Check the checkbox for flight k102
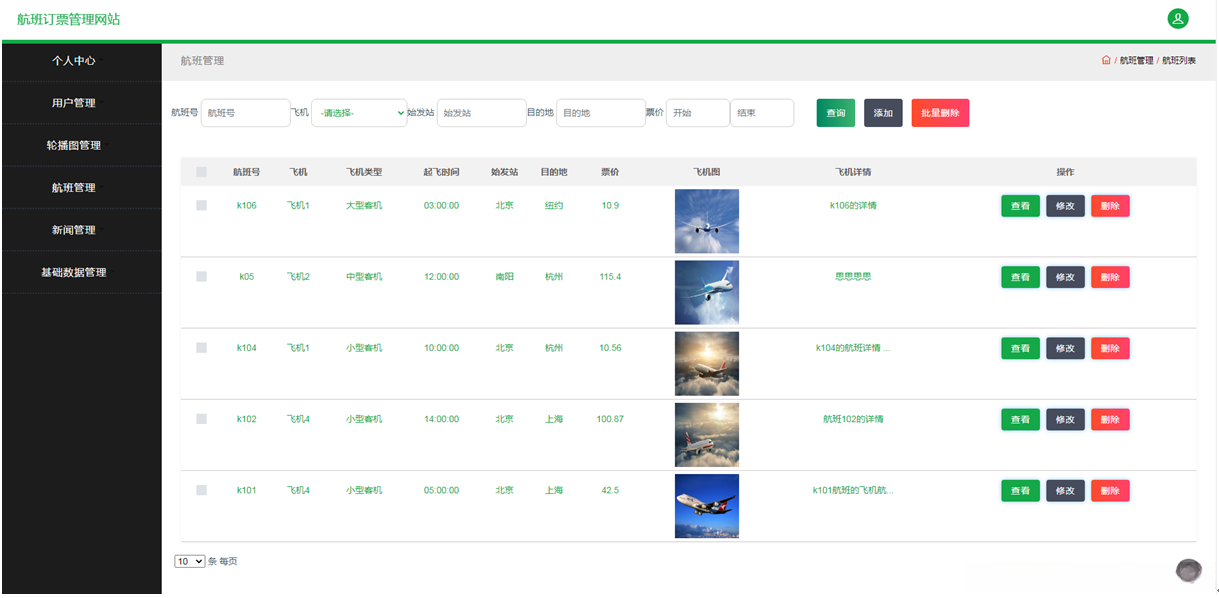Screen dimensions: 1219x598 pyautogui.click(x=201, y=419)
